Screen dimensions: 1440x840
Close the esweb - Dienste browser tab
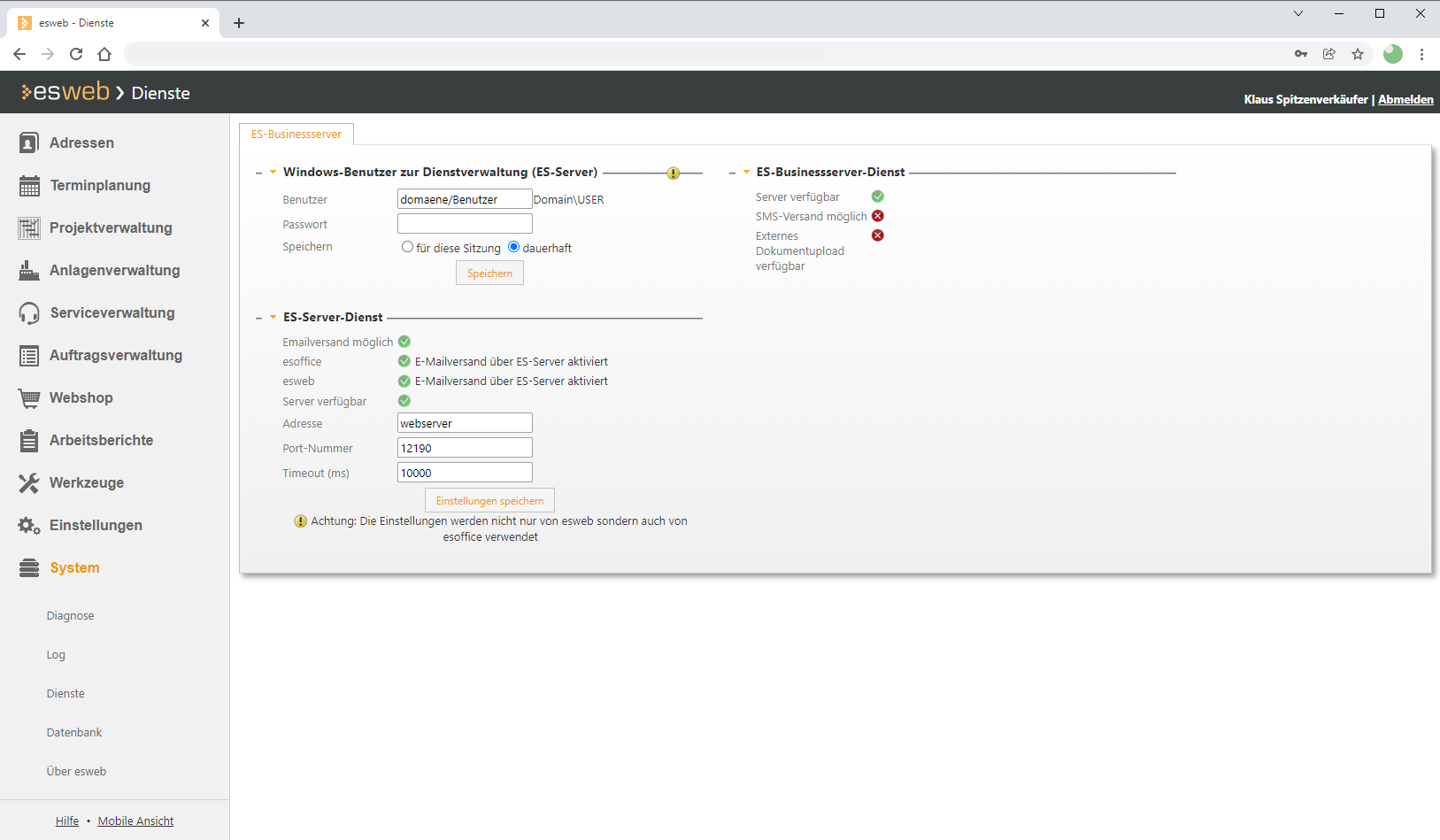[205, 23]
